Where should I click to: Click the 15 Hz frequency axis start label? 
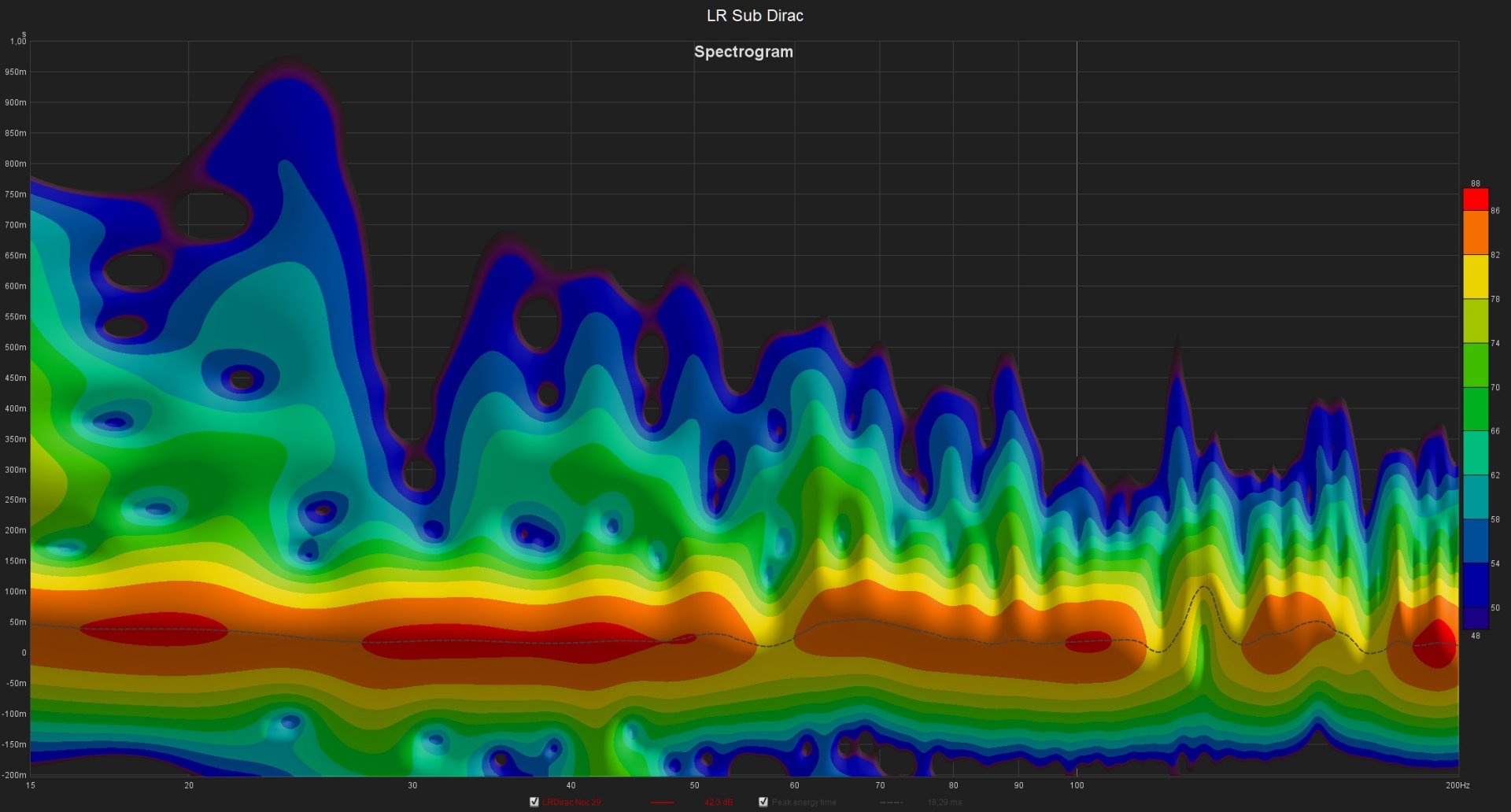coord(31,785)
